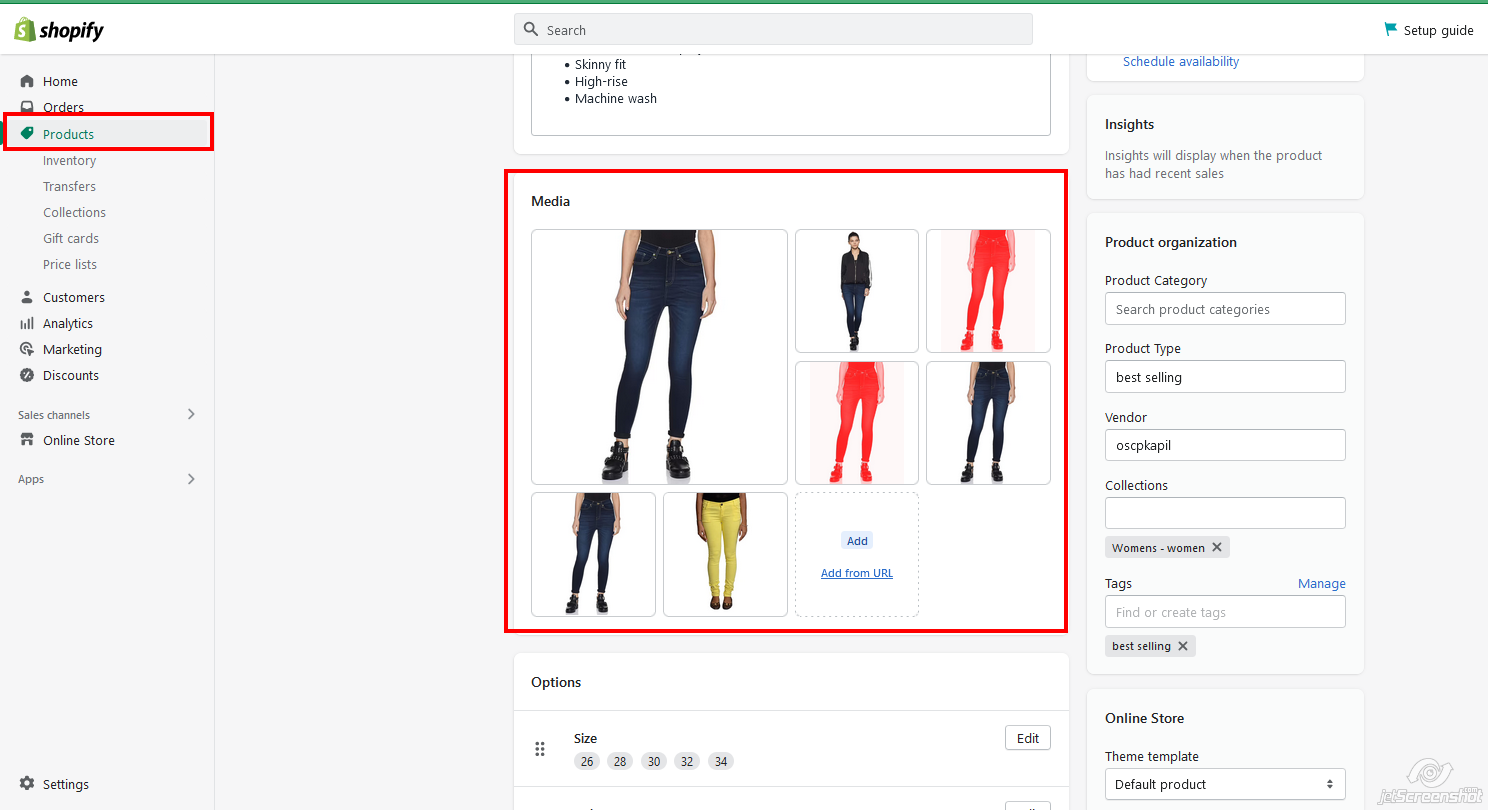Viewport: 1488px width, 810px height.
Task: Click the Manage tags link
Action: [1322, 583]
